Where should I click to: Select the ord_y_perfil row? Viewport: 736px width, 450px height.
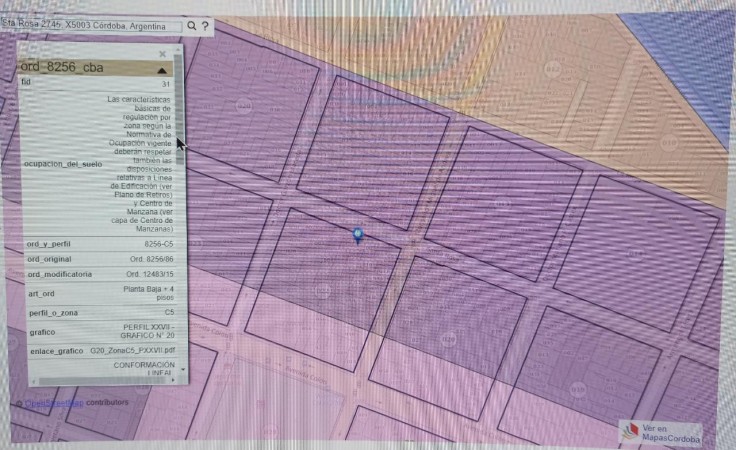[98, 244]
